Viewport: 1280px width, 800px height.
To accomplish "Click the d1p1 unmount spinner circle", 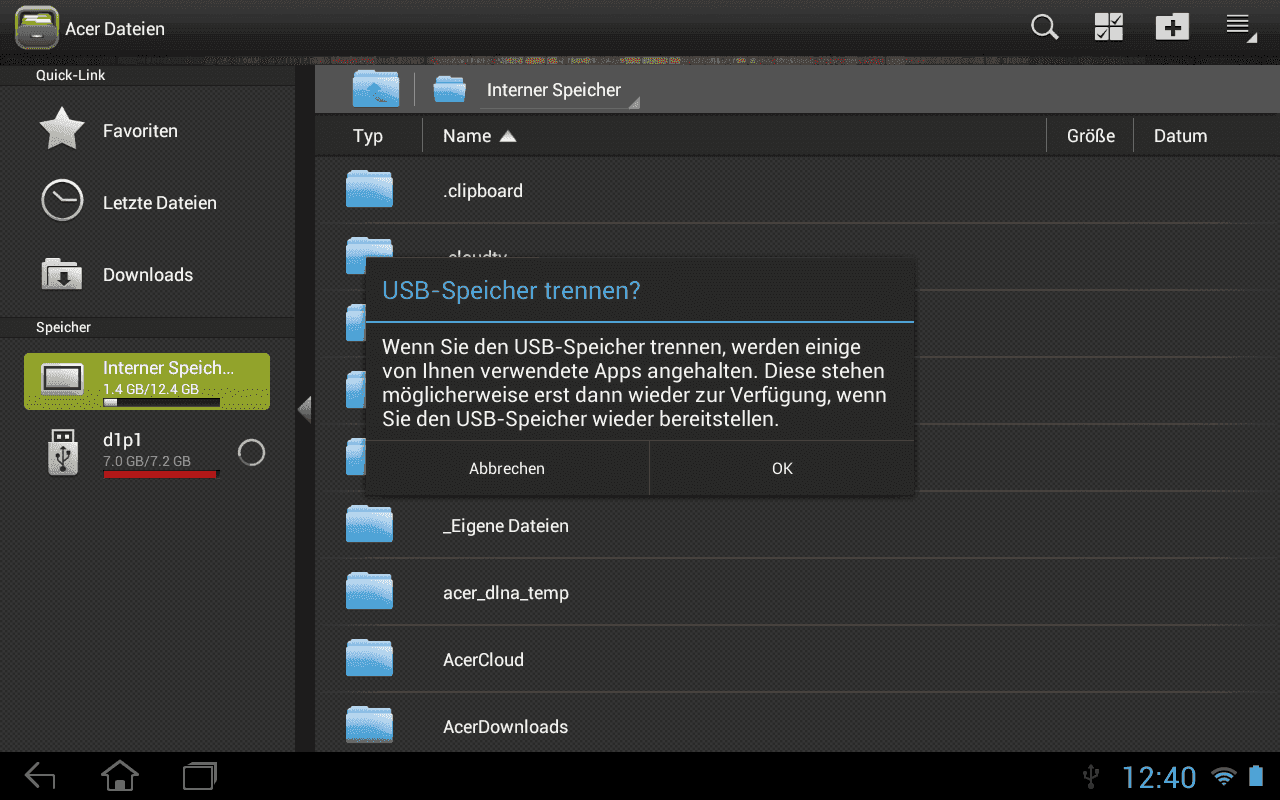I will (251, 453).
